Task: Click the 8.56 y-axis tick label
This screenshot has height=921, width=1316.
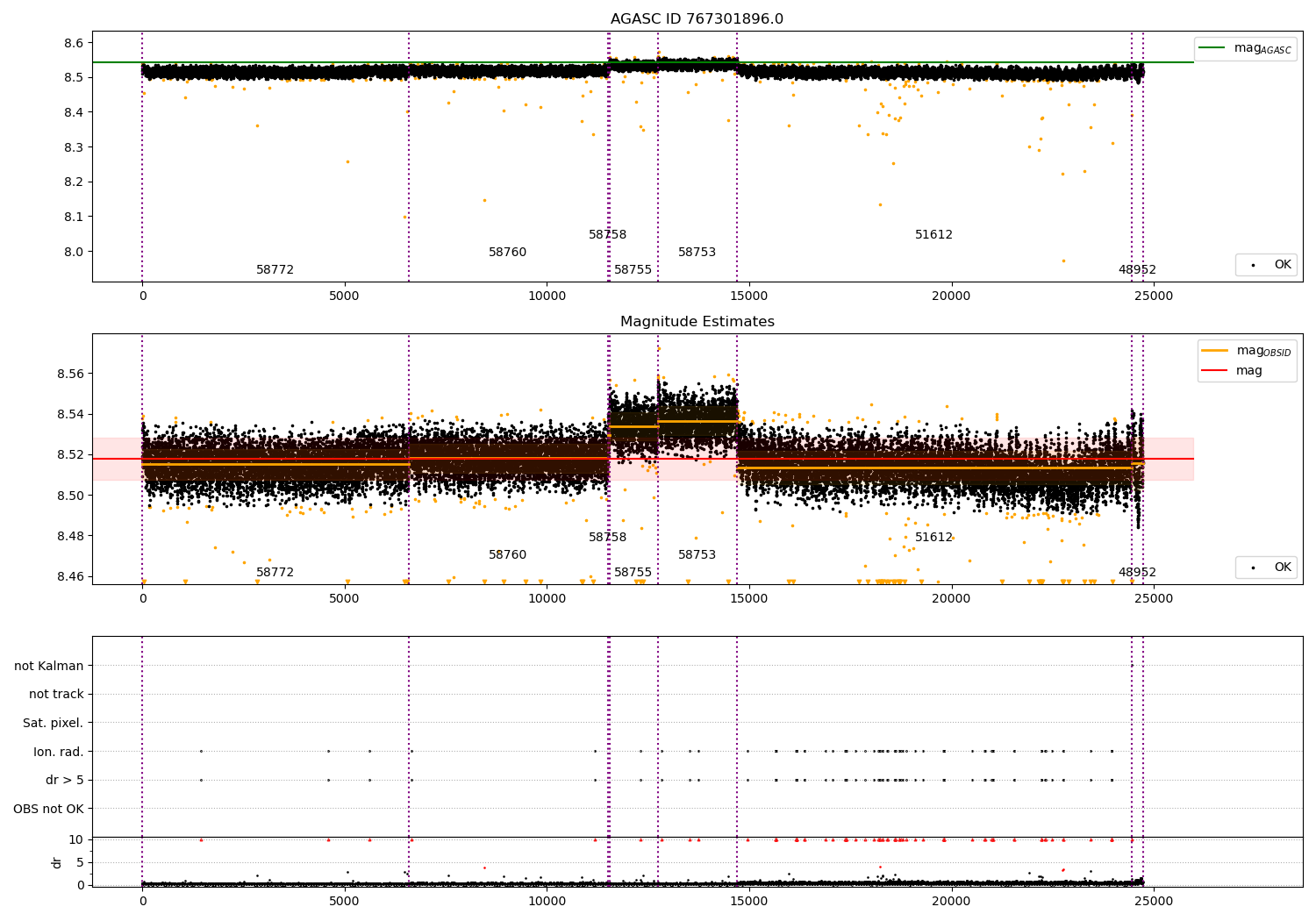Action: tap(71, 374)
